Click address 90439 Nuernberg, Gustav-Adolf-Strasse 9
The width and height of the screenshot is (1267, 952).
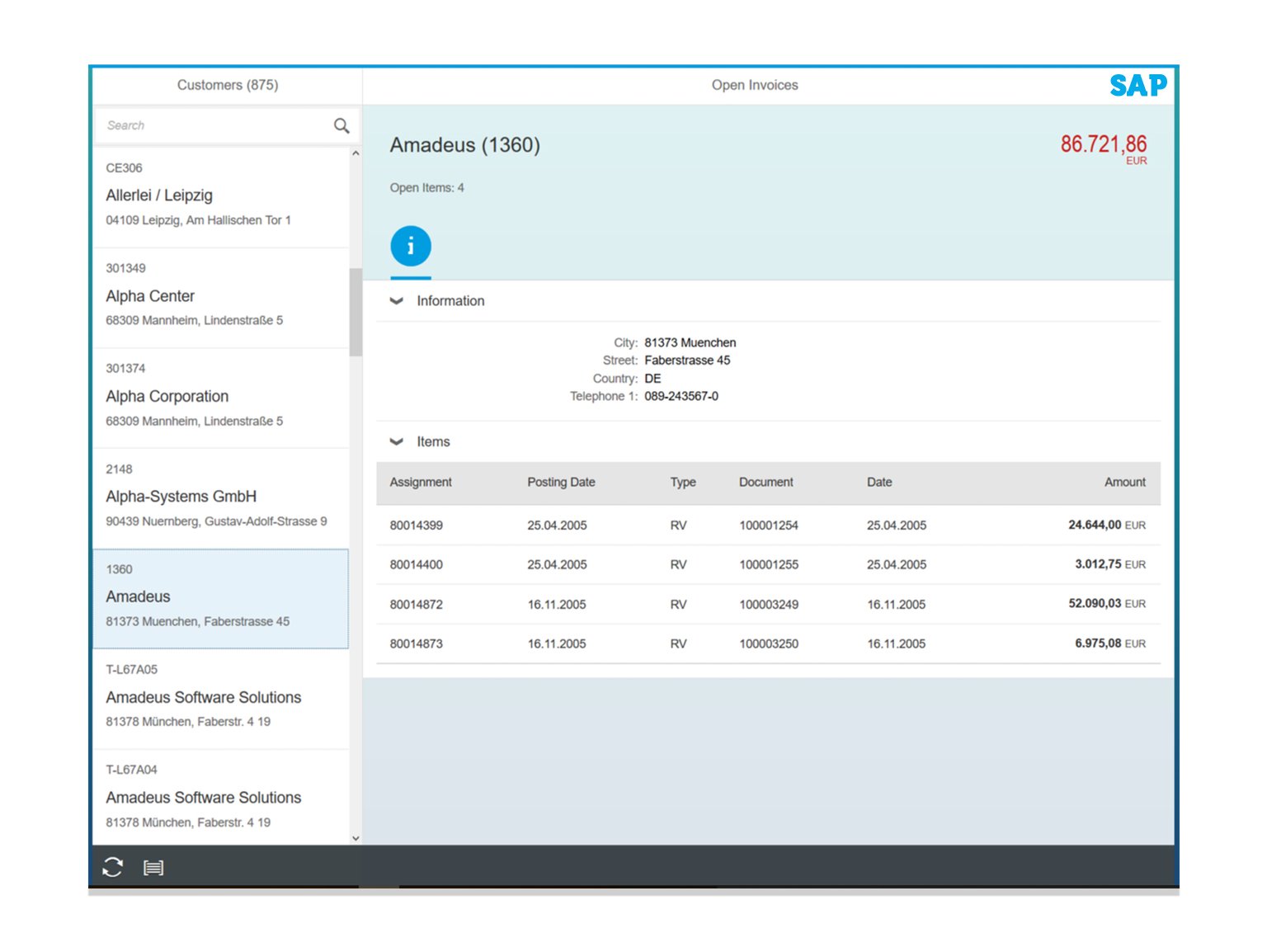coord(216,521)
